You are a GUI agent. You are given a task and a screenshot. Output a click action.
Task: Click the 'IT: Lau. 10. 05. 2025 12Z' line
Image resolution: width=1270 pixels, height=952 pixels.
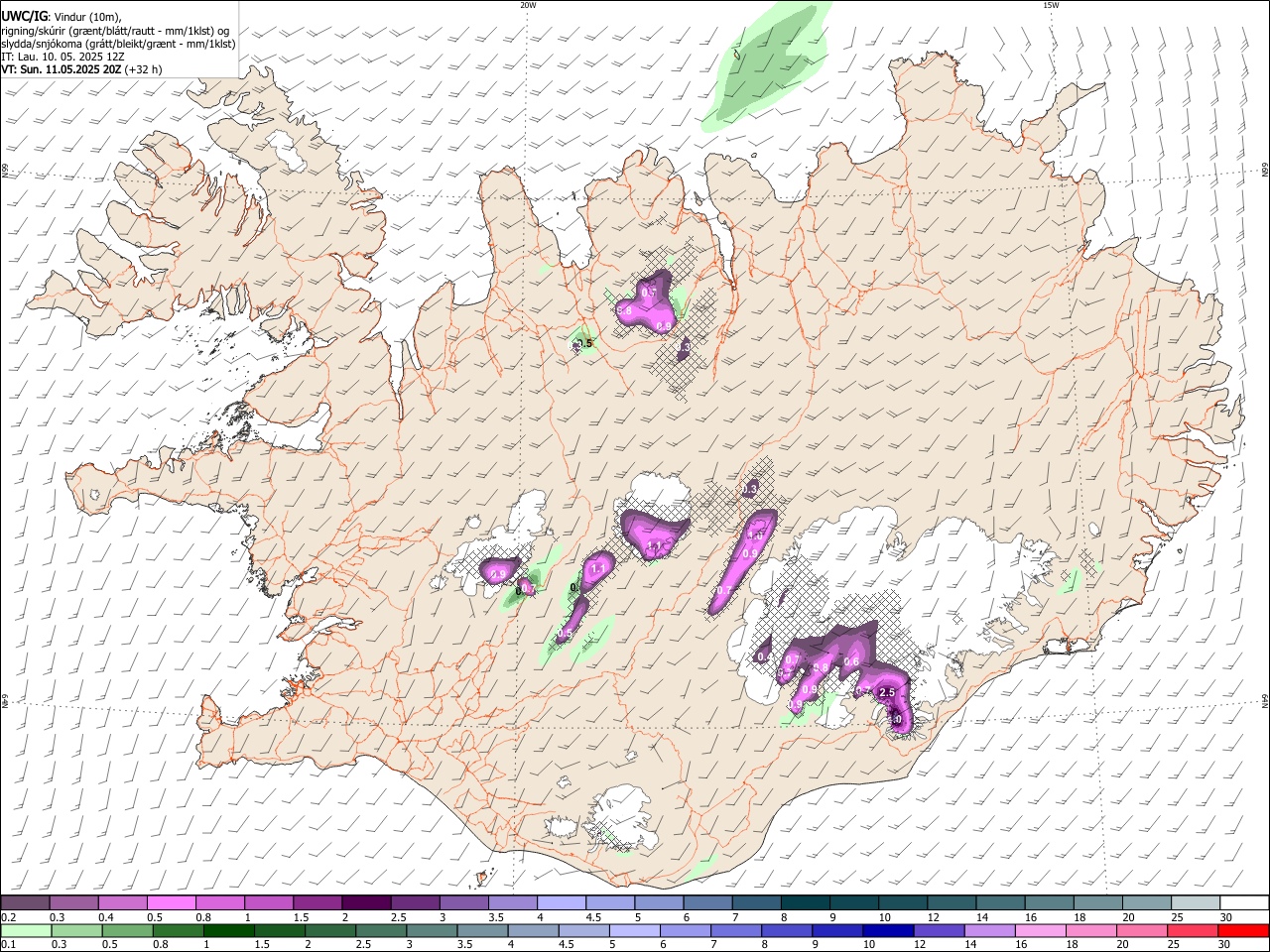pos(63,57)
